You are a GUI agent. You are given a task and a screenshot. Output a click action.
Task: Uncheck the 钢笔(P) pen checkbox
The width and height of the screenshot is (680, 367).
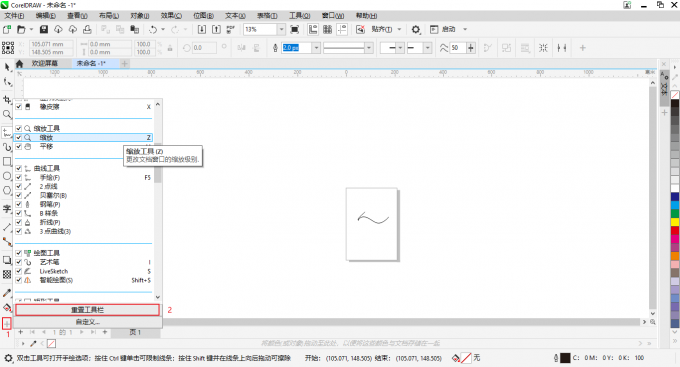(x=19, y=204)
